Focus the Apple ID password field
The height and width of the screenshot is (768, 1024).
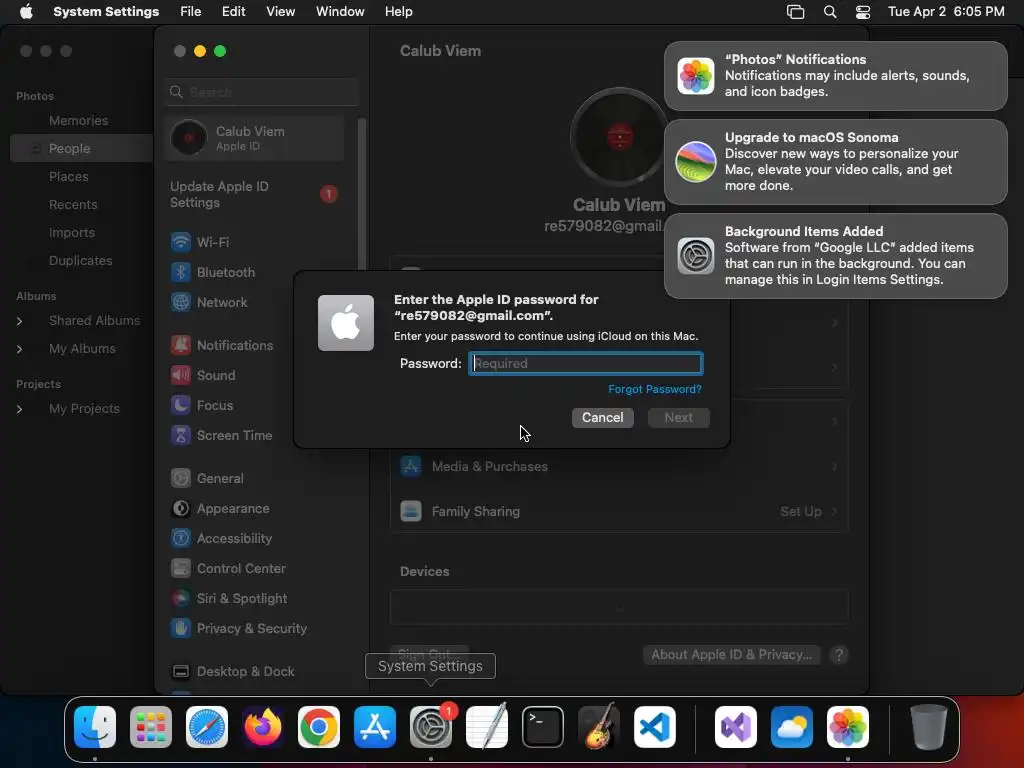tap(586, 364)
